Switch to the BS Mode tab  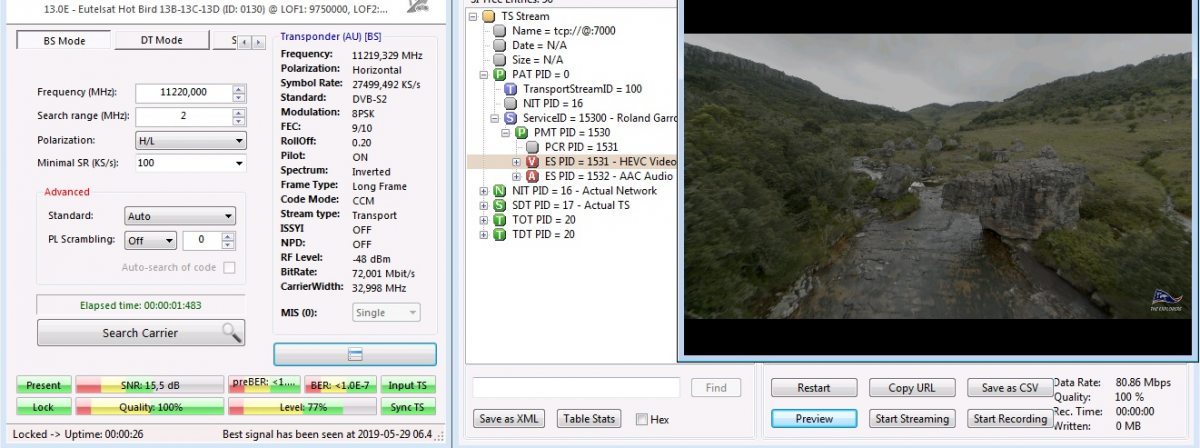click(x=64, y=40)
